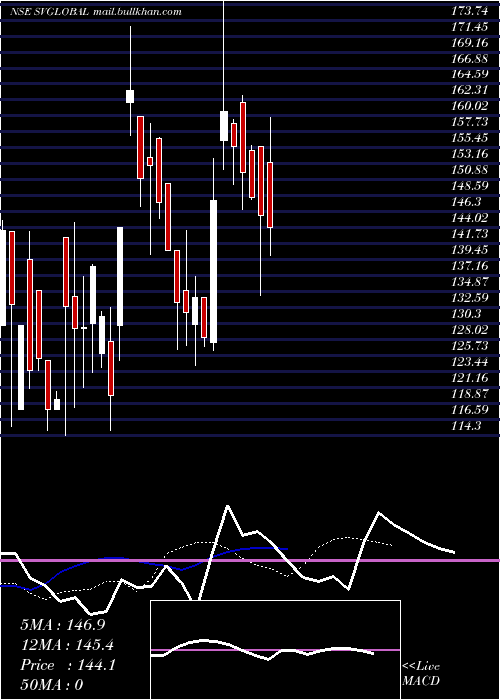
Task: Click the 162.31 price axis label
Action: tap(470, 90)
